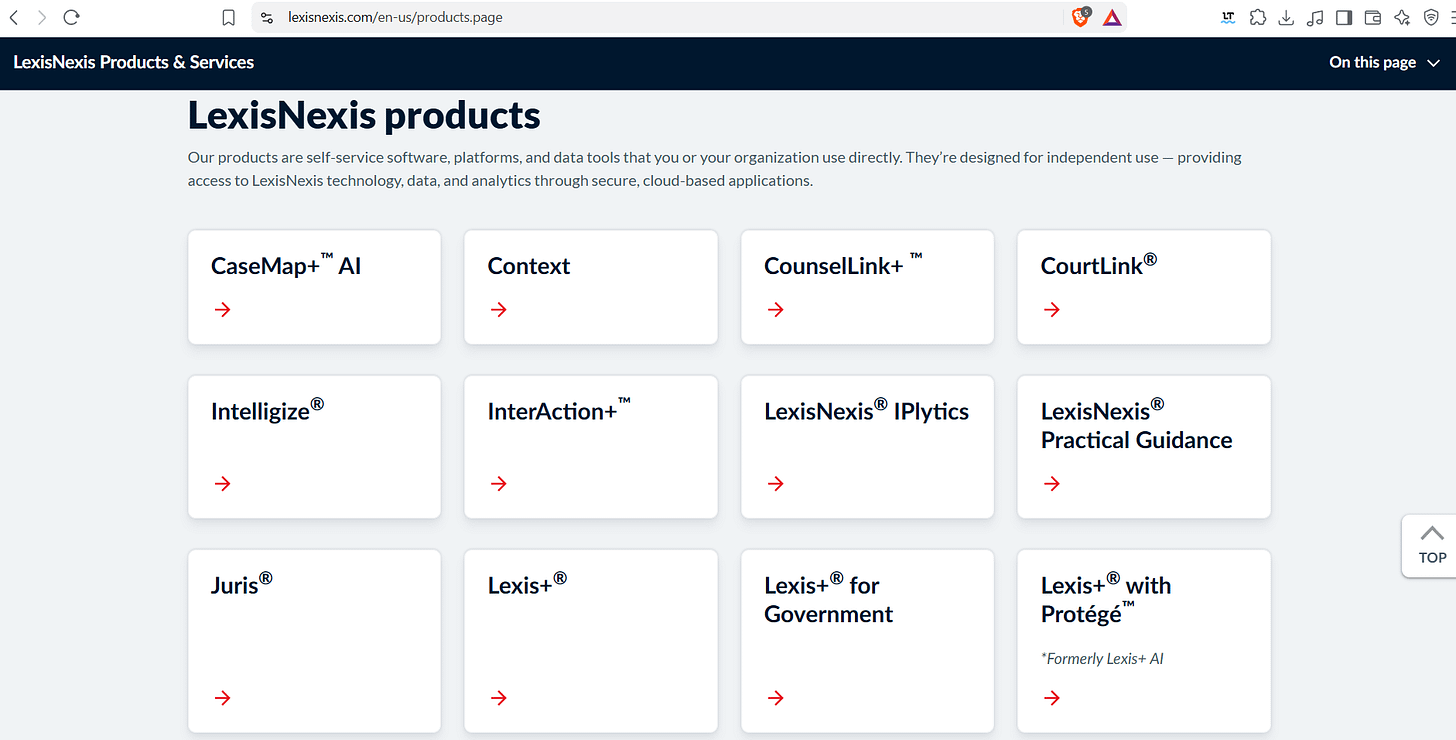Open the Brave Wallet icon
This screenshot has height=740, width=1456.
[x=1373, y=17]
